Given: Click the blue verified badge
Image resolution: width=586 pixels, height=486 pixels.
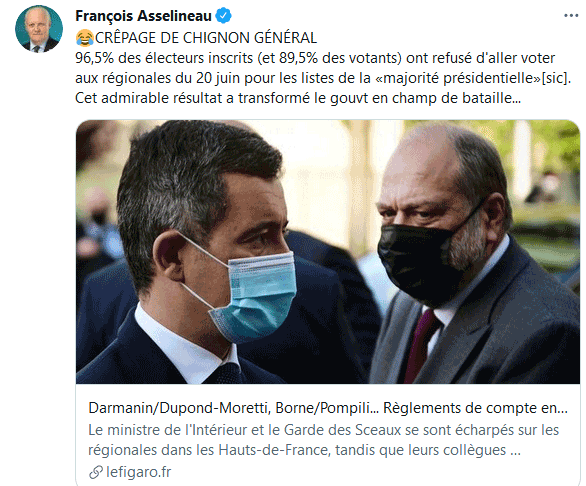Looking at the screenshot, I should click(x=224, y=16).
